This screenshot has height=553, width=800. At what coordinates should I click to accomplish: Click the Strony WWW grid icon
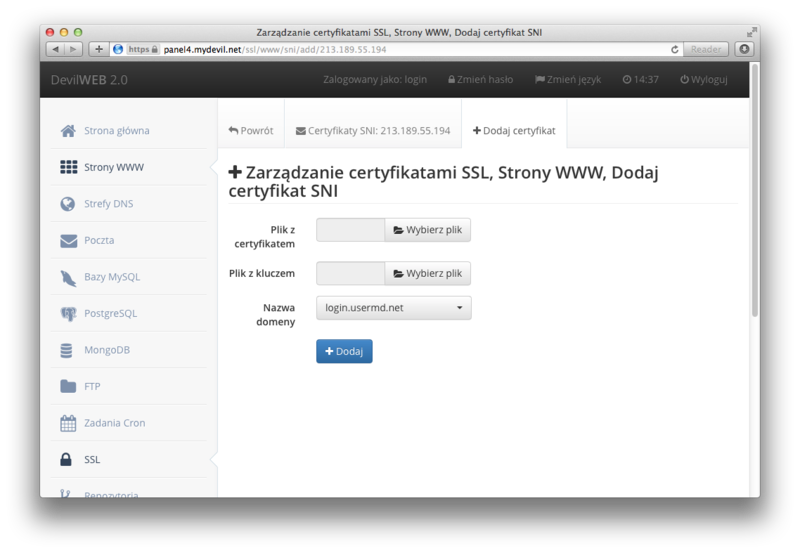point(68,167)
